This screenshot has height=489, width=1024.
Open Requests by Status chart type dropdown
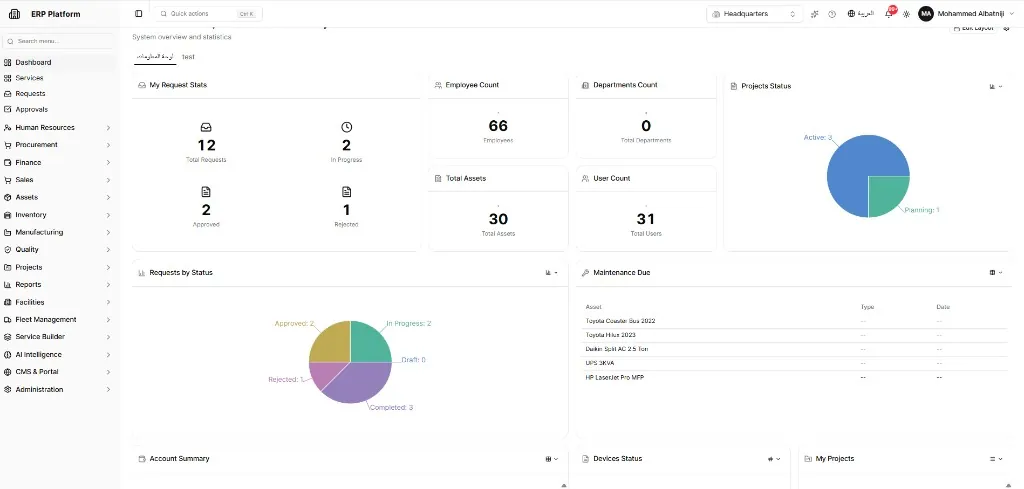[x=552, y=273]
